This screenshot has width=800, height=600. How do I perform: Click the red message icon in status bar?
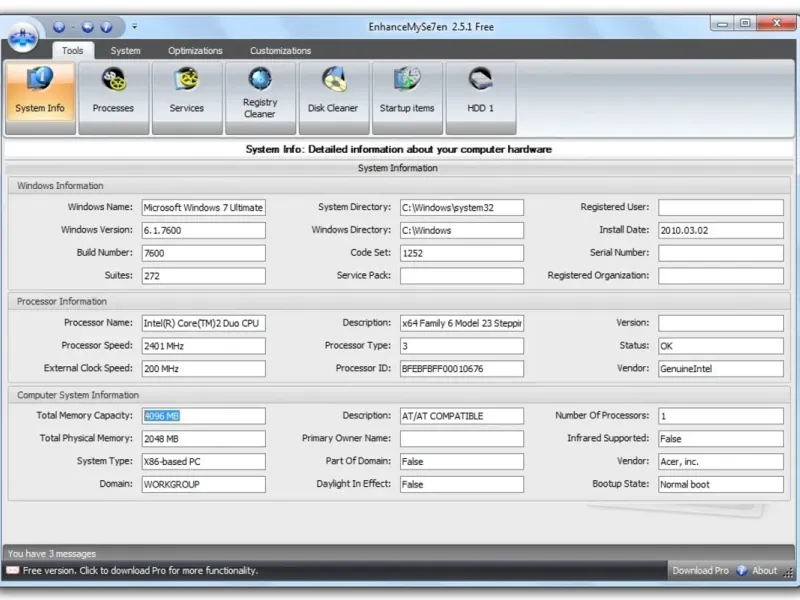coord(12,570)
